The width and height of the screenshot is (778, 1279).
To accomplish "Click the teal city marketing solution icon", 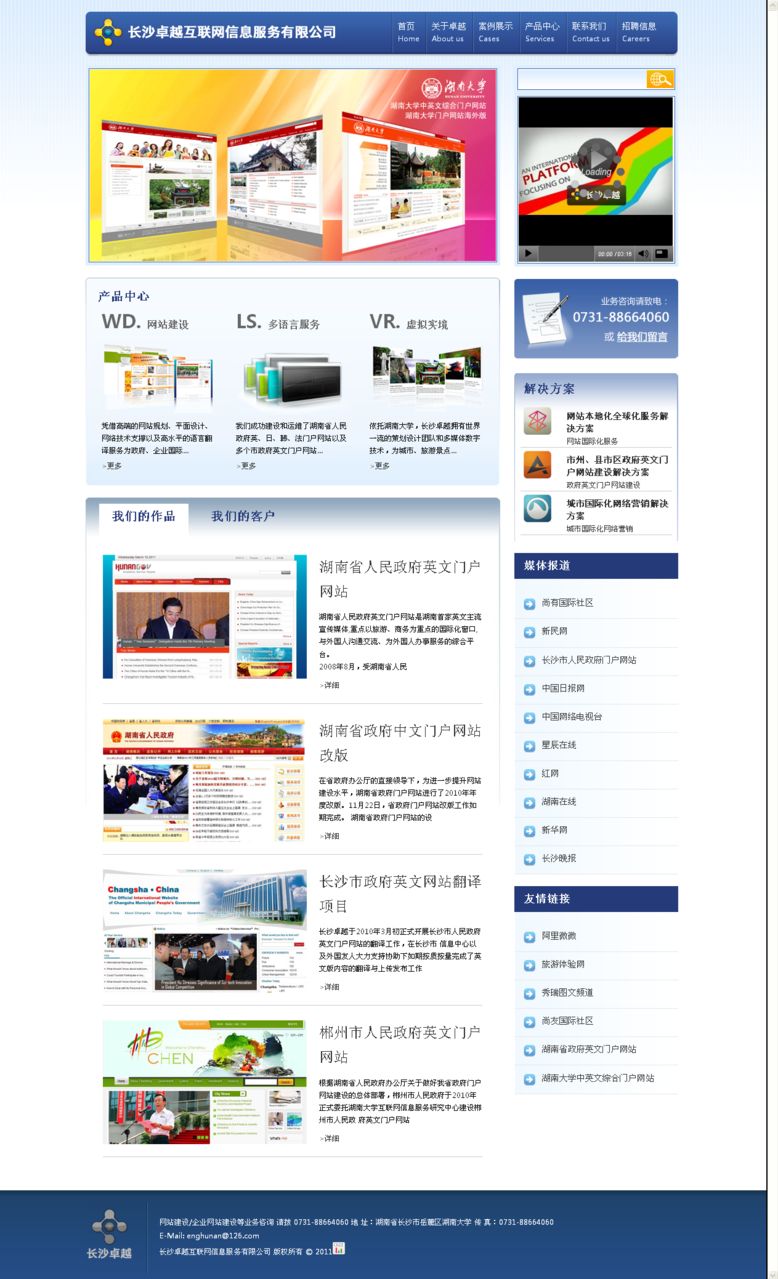I will pyautogui.click(x=537, y=508).
